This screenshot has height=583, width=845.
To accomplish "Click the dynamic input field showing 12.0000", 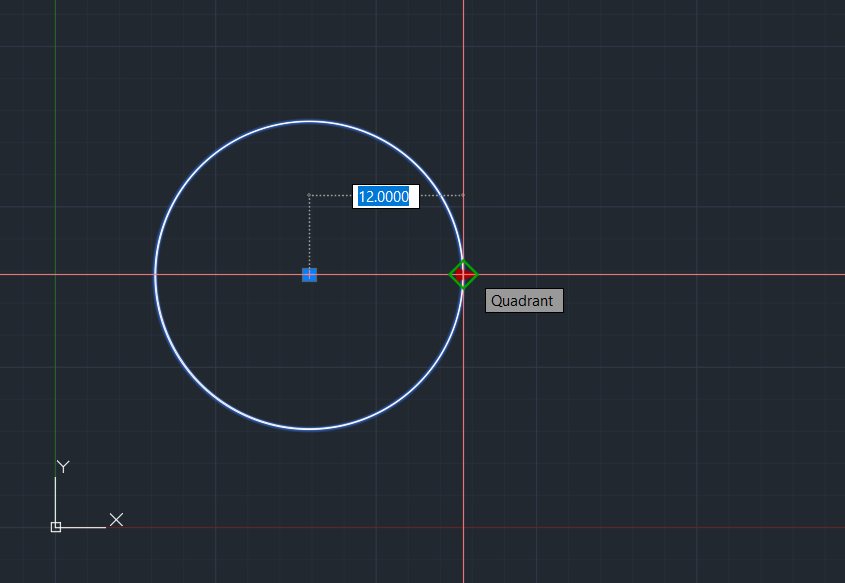I will 384,197.
